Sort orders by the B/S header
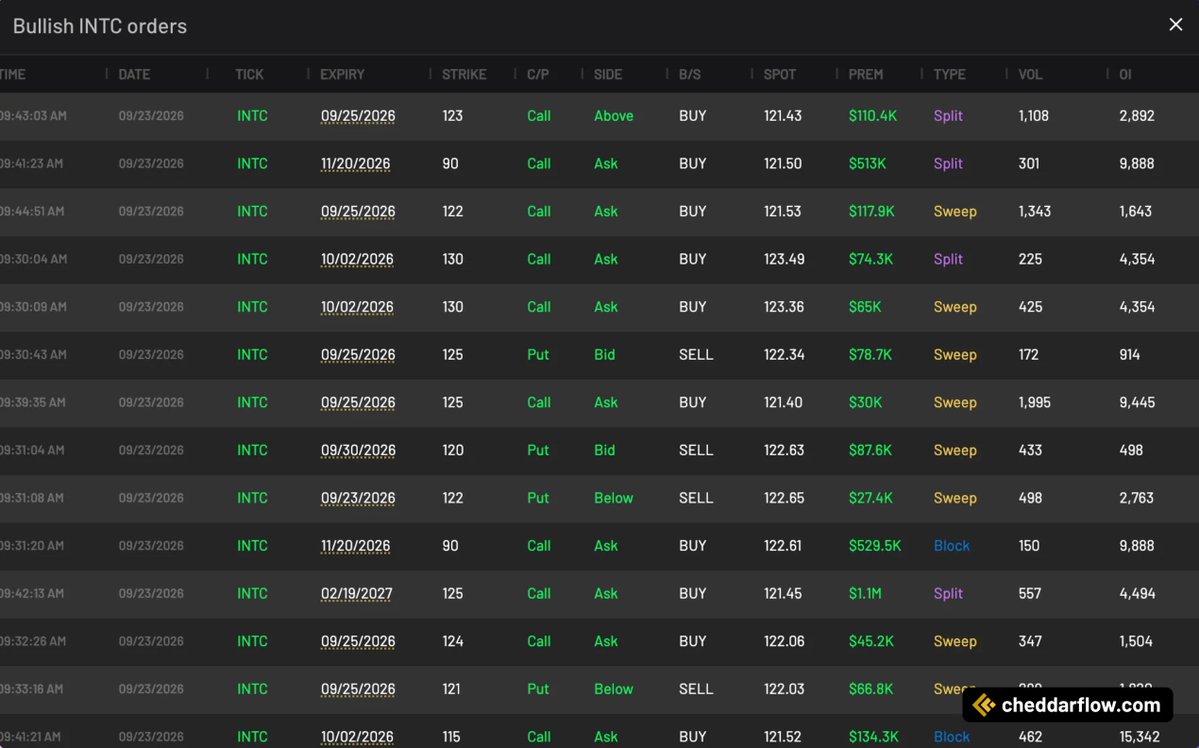Screen dimensions: 1199x748 690,74
